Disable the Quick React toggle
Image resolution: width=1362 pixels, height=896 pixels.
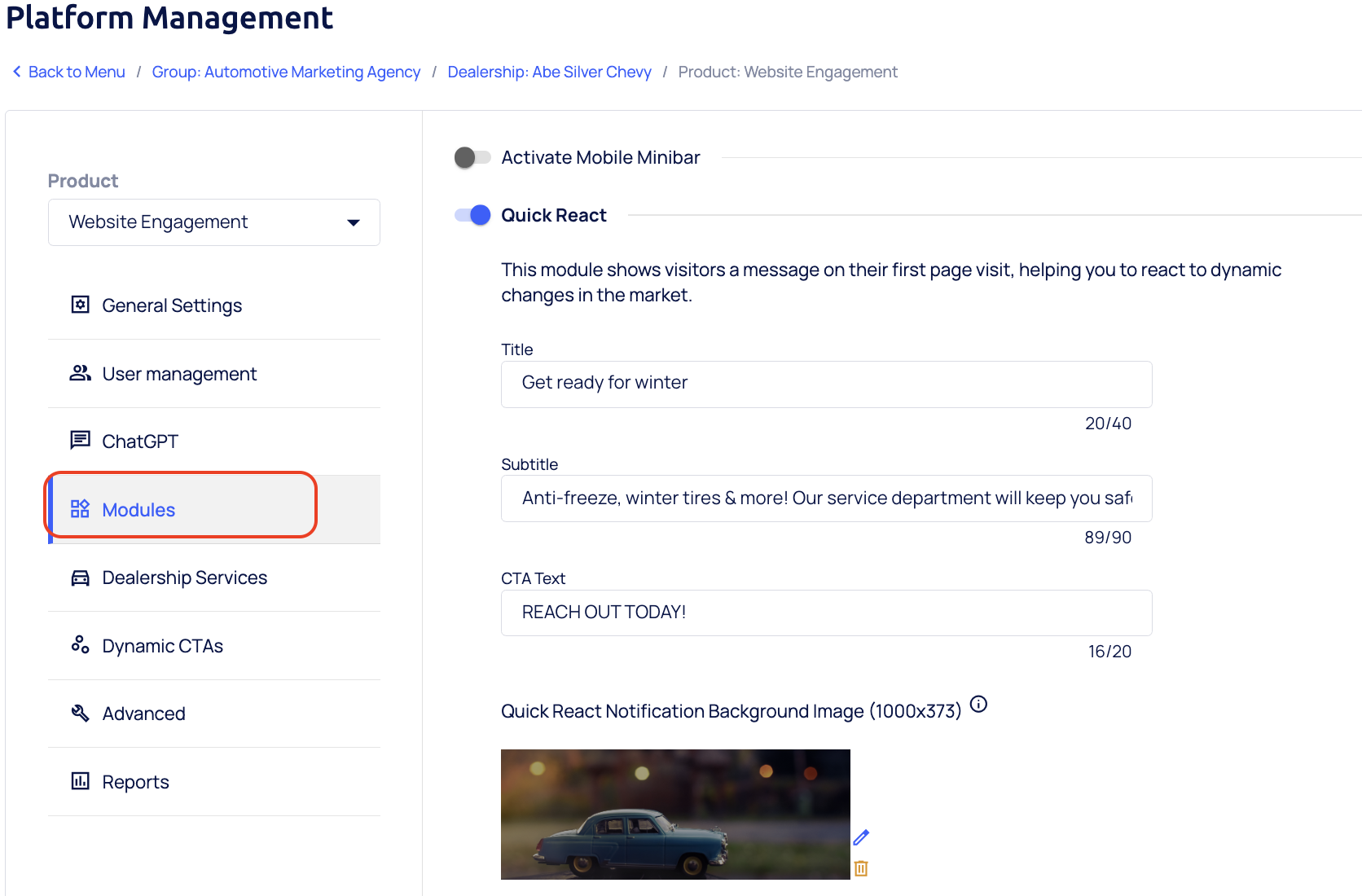[x=472, y=215]
